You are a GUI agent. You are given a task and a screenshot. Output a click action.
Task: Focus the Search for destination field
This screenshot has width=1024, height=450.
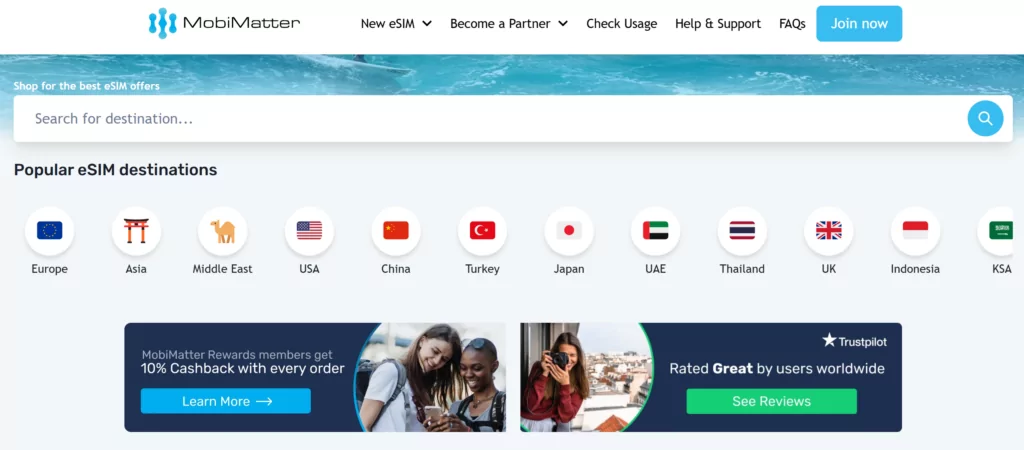[x=490, y=119]
